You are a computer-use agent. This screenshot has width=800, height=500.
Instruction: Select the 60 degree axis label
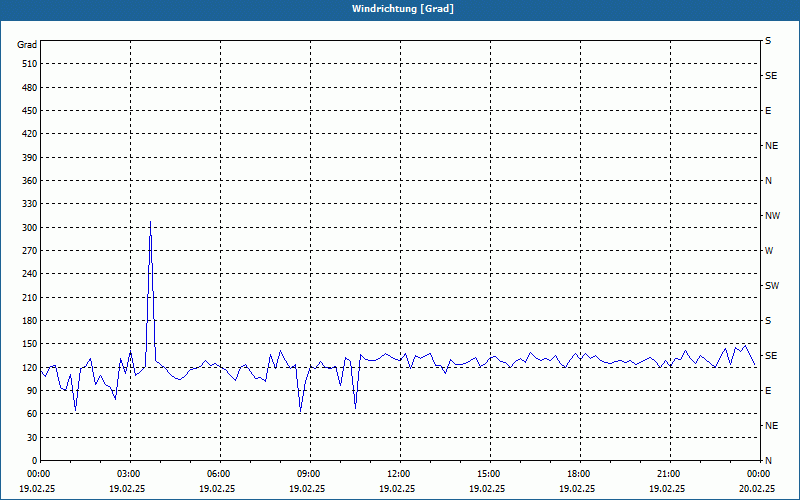(x=32, y=414)
